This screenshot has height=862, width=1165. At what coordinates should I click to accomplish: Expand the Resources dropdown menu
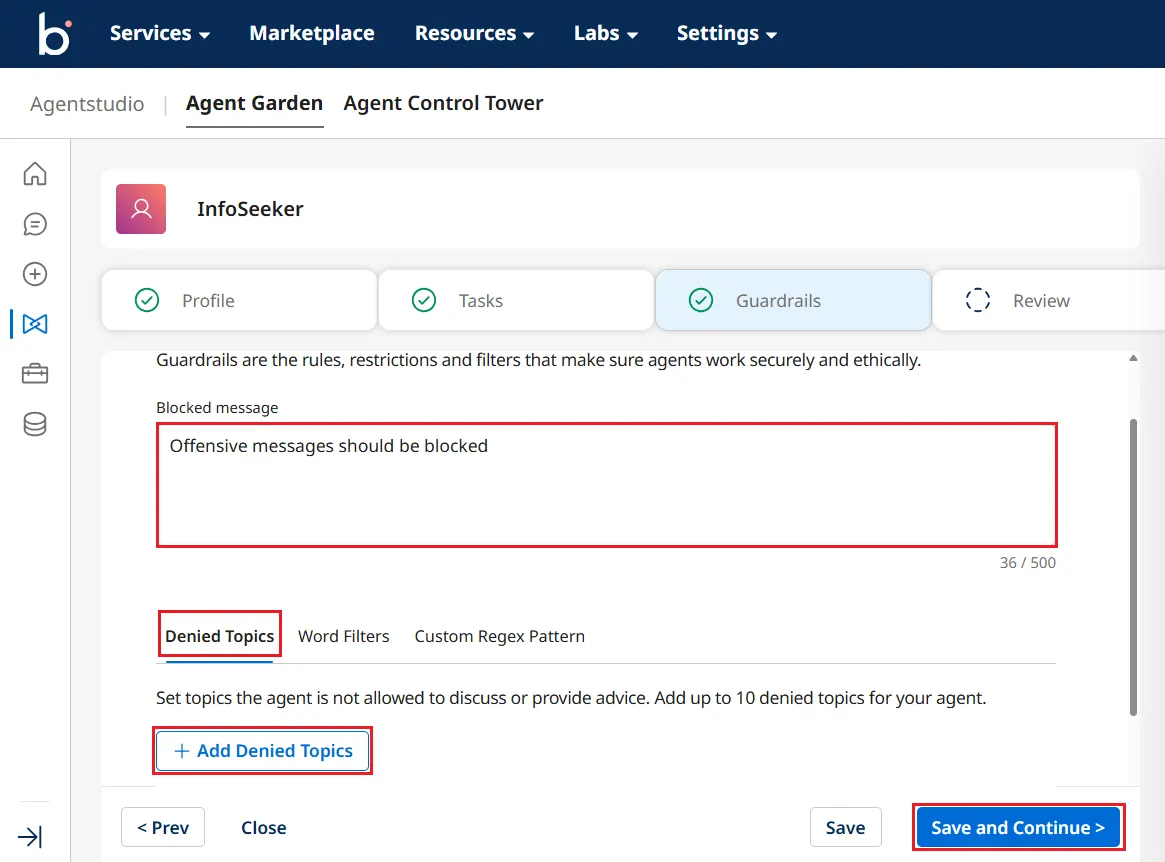pyautogui.click(x=474, y=34)
